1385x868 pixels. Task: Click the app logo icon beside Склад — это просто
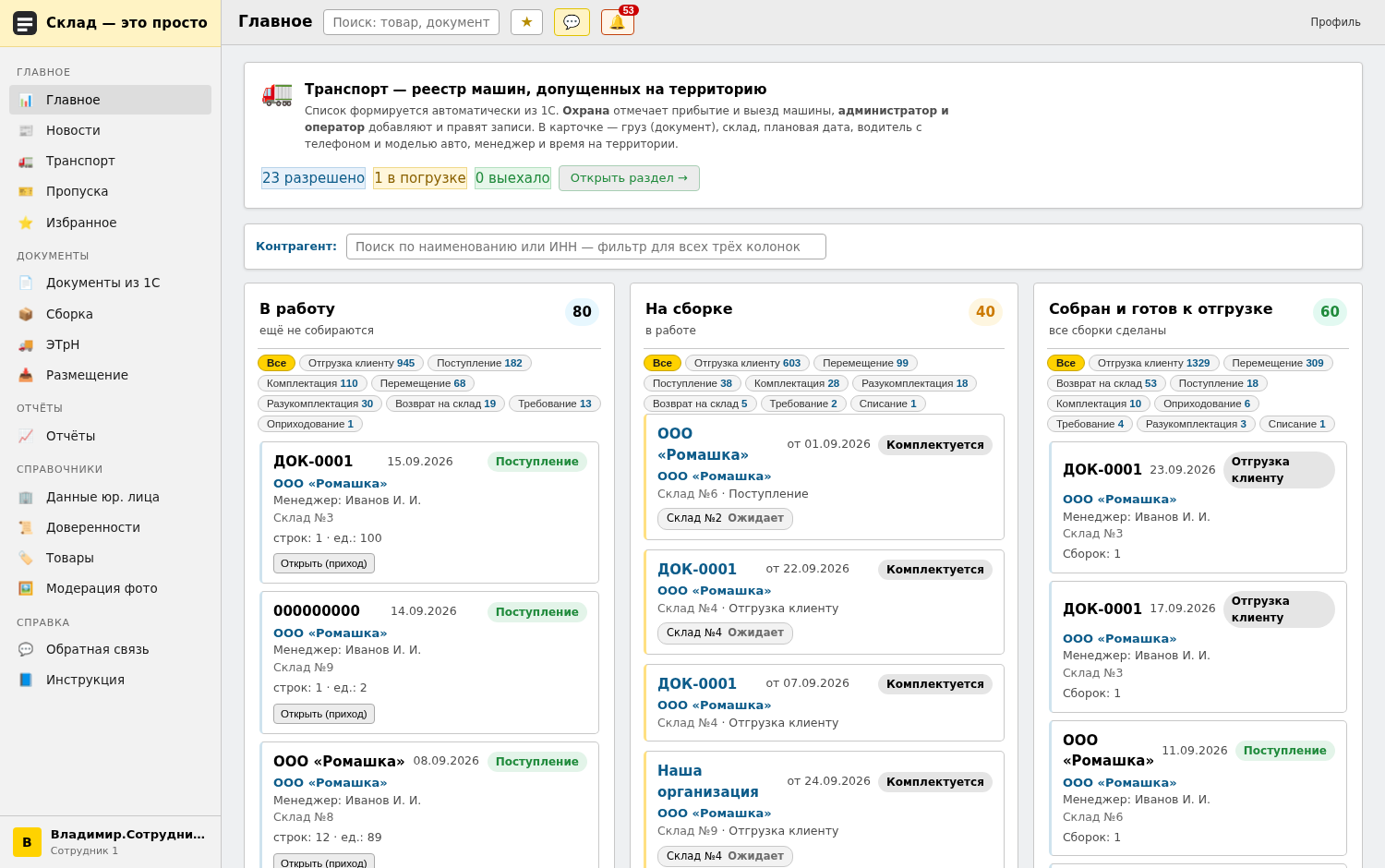click(x=25, y=23)
